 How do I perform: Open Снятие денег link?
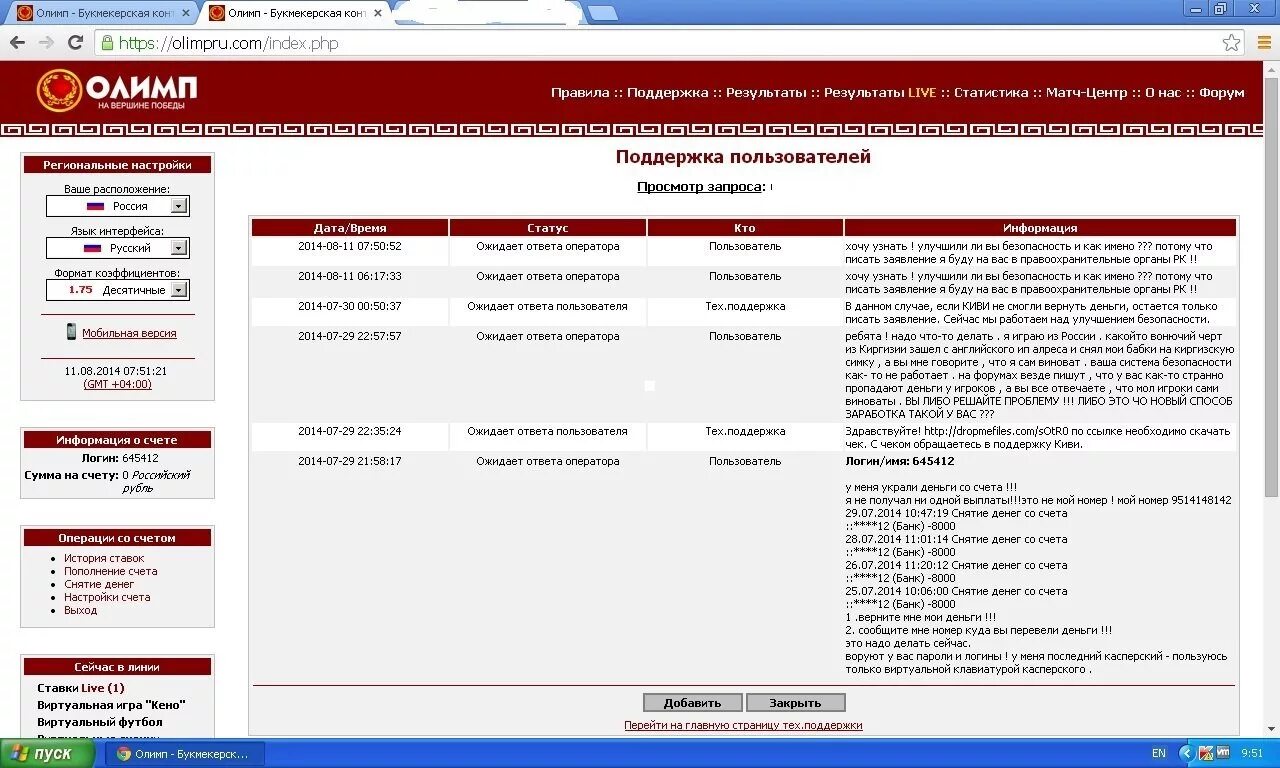(99, 584)
